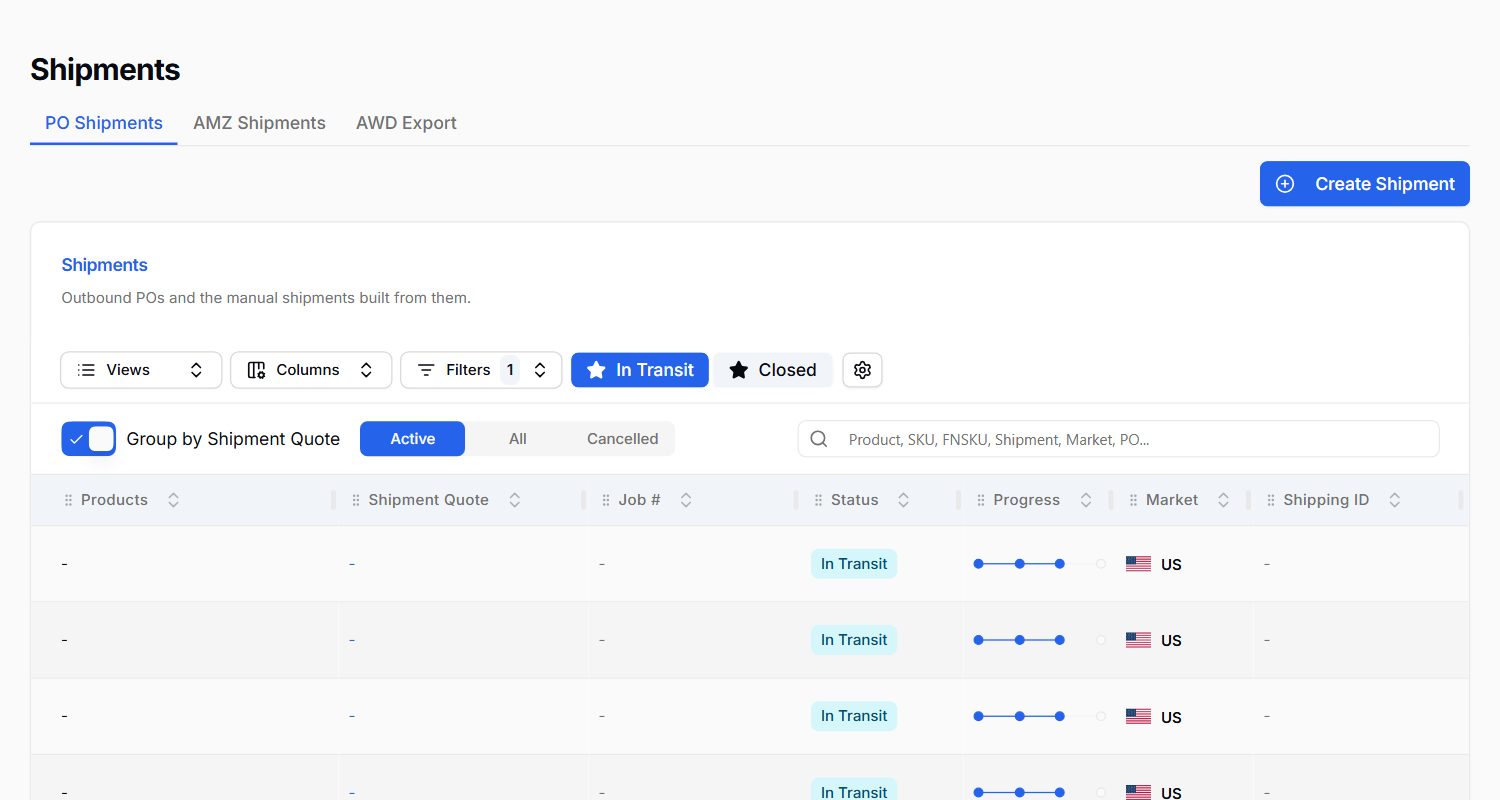Image resolution: width=1500 pixels, height=800 pixels.
Task: Switch to the PO Shipments tab
Action: coord(104,123)
